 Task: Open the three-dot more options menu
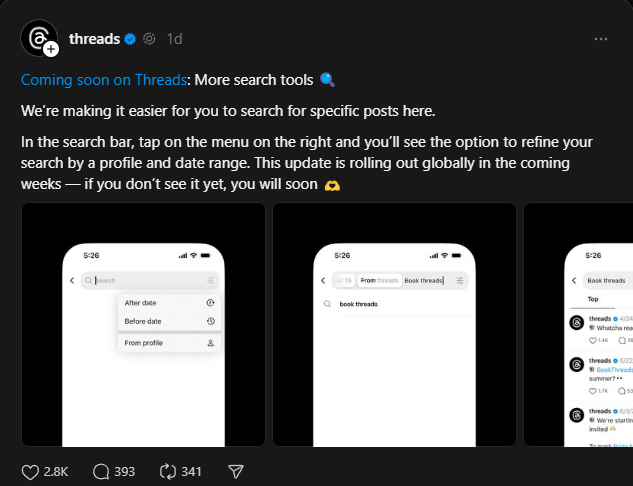[x=601, y=39]
